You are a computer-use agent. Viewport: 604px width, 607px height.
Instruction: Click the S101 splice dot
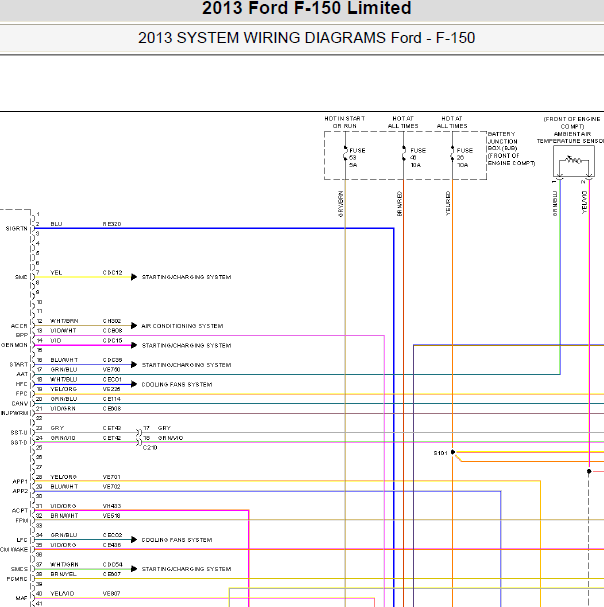(x=453, y=452)
